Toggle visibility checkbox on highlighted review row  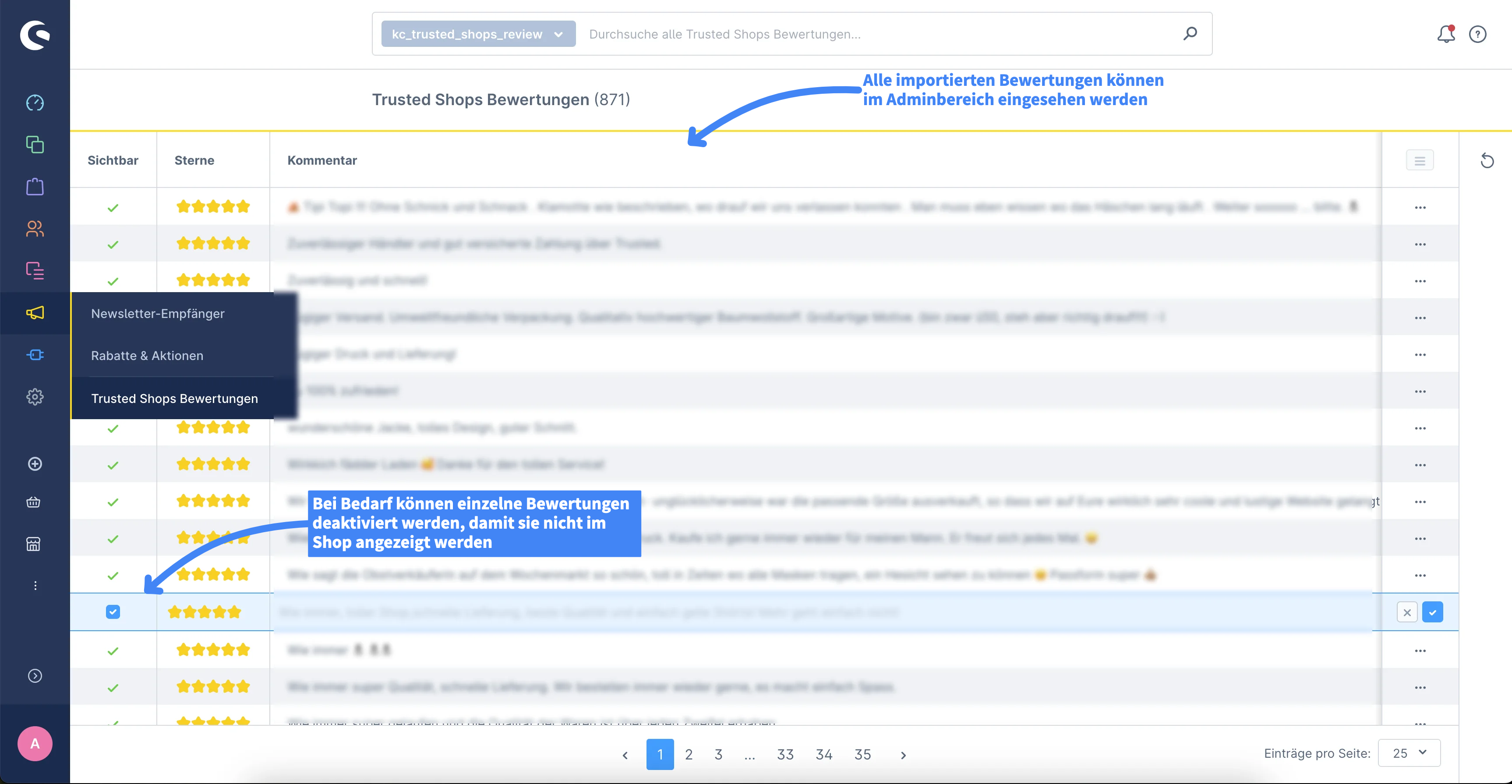tap(113, 611)
